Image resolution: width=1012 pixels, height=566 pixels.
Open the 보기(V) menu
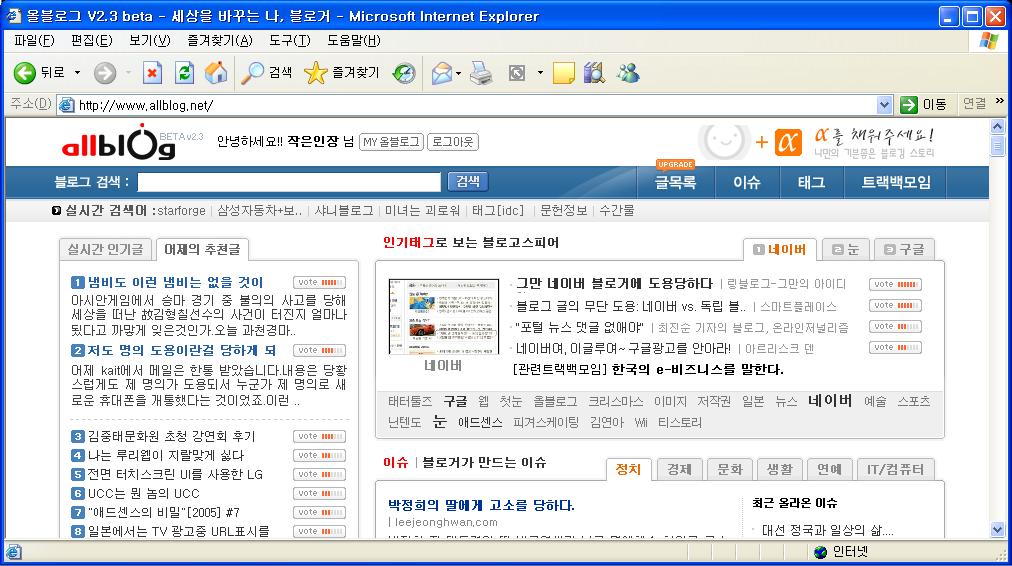150,41
